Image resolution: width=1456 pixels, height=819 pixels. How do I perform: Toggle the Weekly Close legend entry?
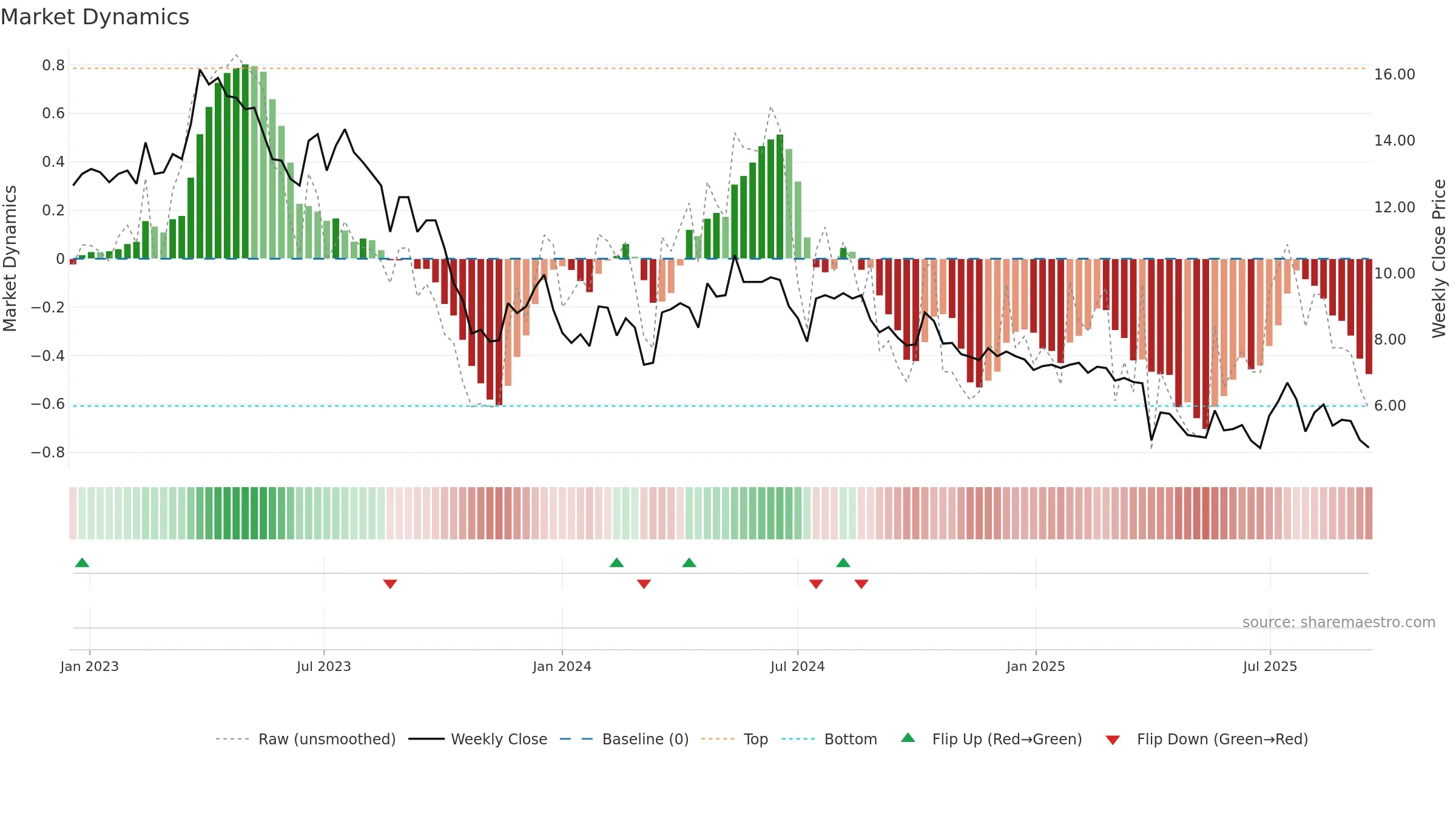click(477, 739)
